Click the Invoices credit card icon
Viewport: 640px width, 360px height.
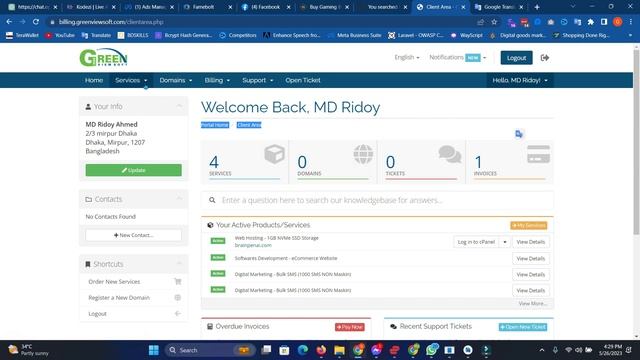tap(538, 154)
